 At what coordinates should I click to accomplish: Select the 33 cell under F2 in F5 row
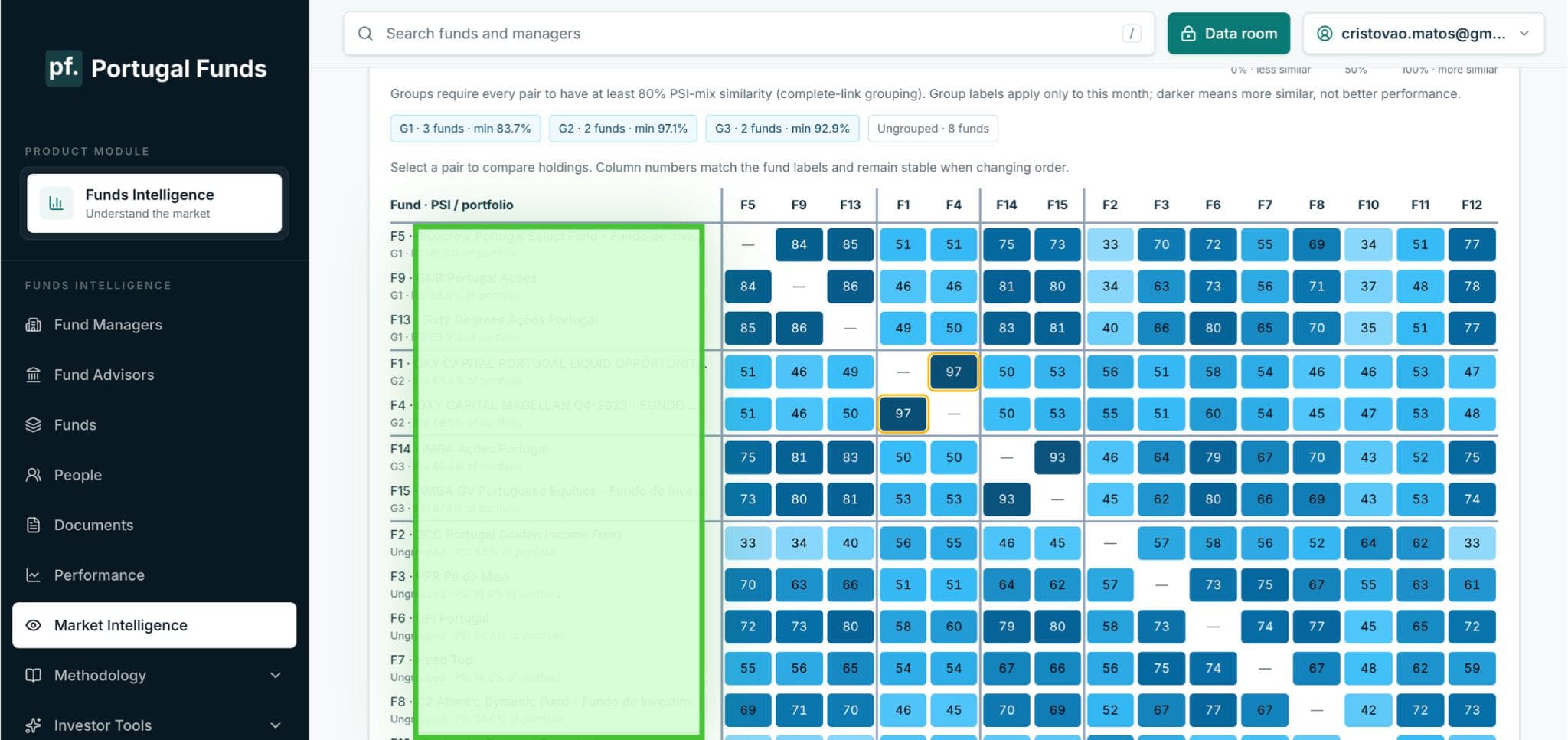[1110, 244]
